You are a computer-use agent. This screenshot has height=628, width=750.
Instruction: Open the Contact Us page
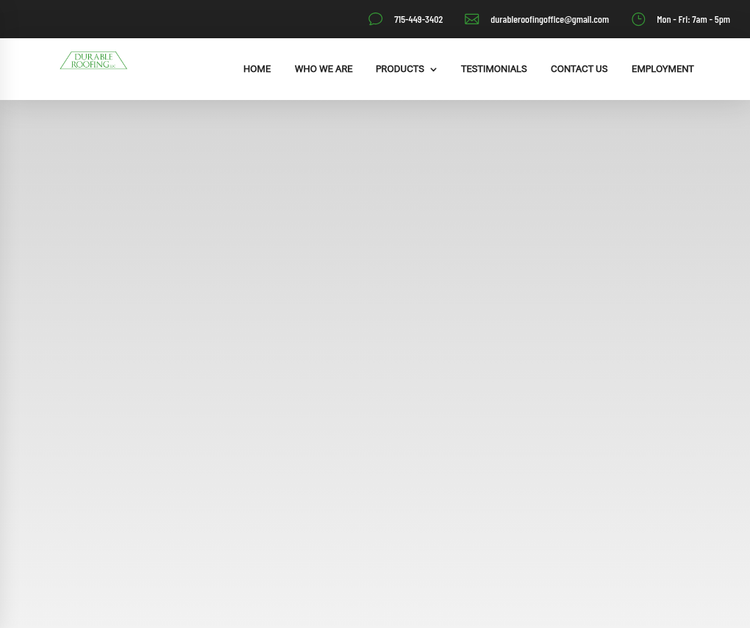pyautogui.click(x=579, y=69)
